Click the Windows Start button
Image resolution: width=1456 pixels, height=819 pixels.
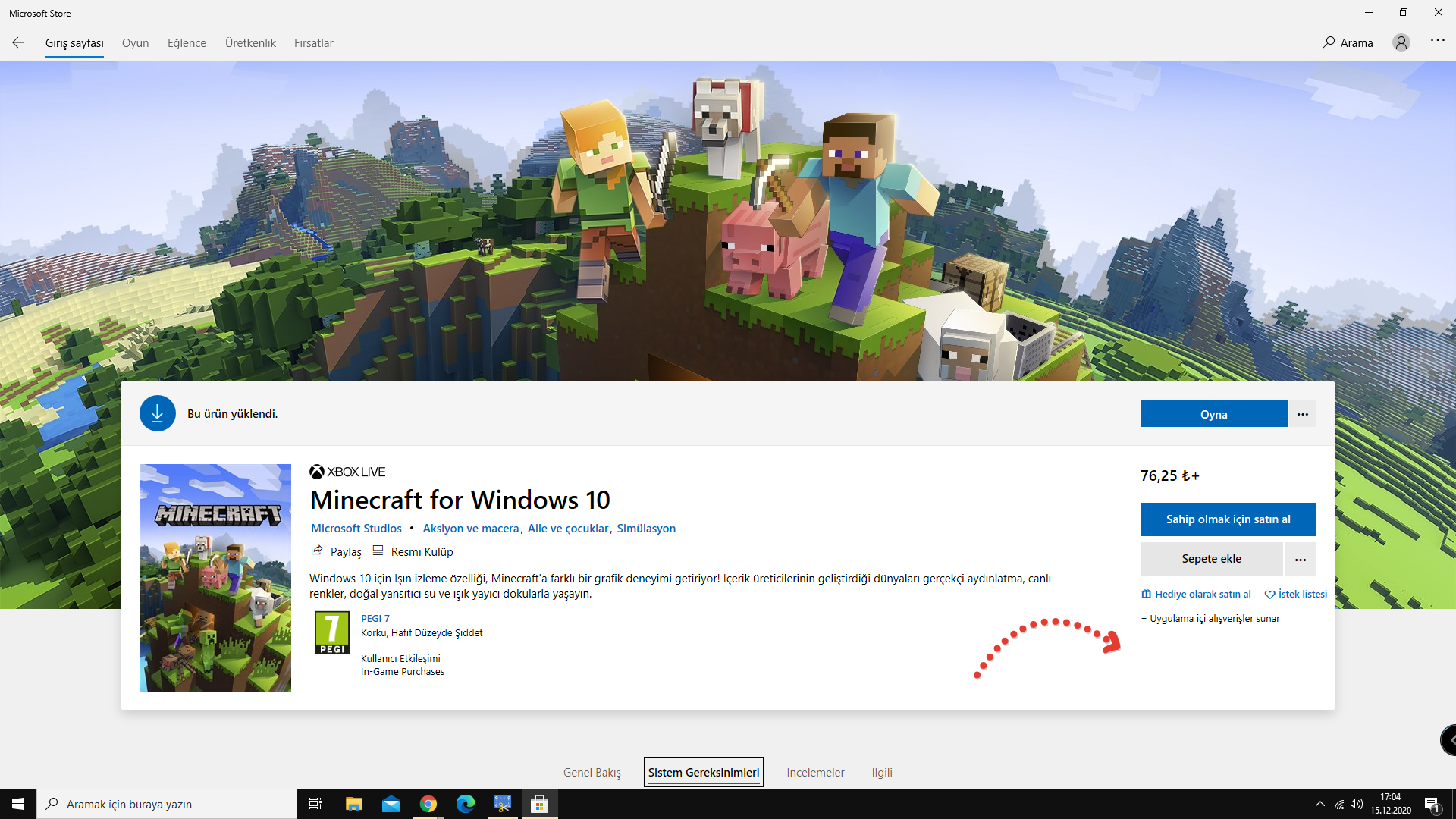coord(18,804)
